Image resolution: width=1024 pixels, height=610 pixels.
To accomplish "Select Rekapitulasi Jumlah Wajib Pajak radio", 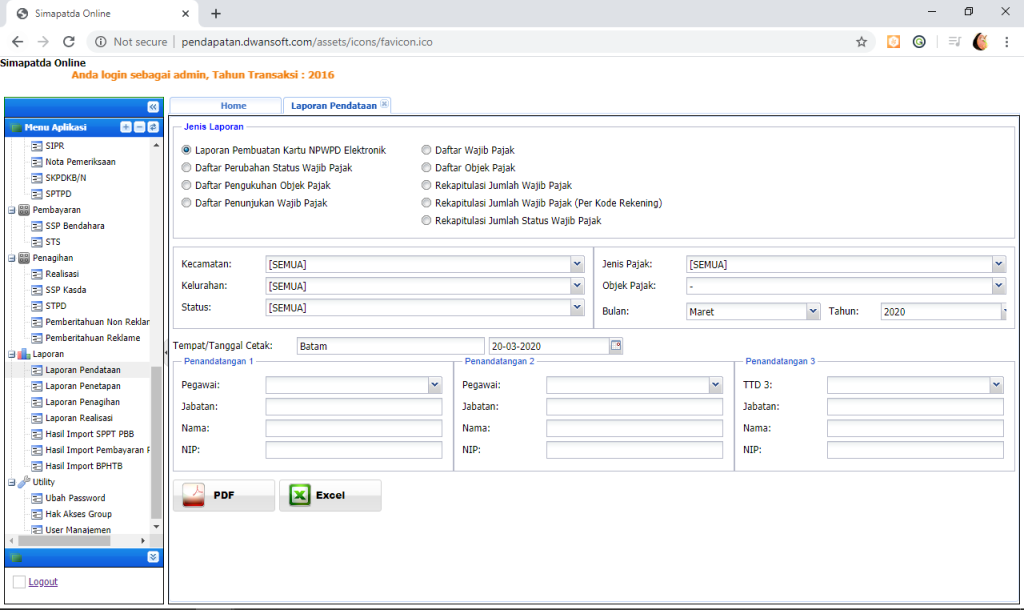I will point(426,185).
